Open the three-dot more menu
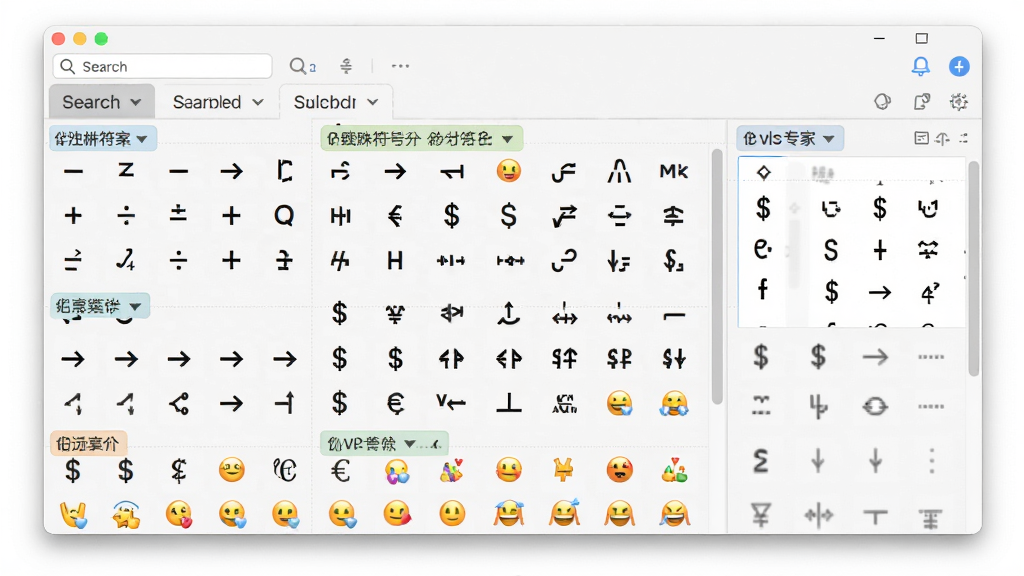This screenshot has width=1024, height=576. (400, 66)
